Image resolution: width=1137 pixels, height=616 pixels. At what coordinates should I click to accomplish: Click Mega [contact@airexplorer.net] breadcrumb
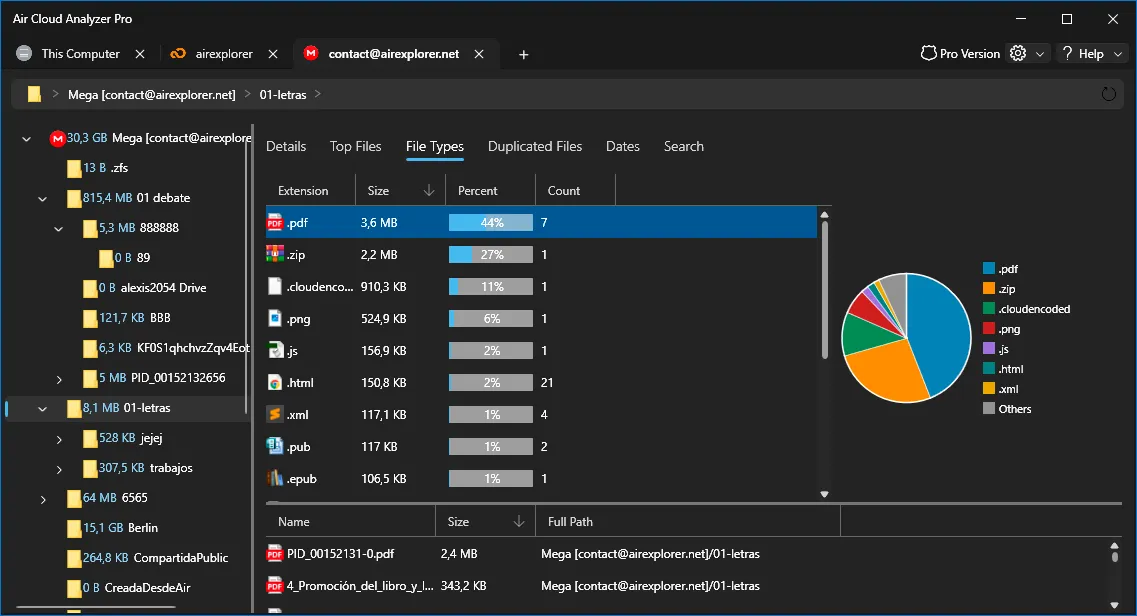click(x=152, y=94)
